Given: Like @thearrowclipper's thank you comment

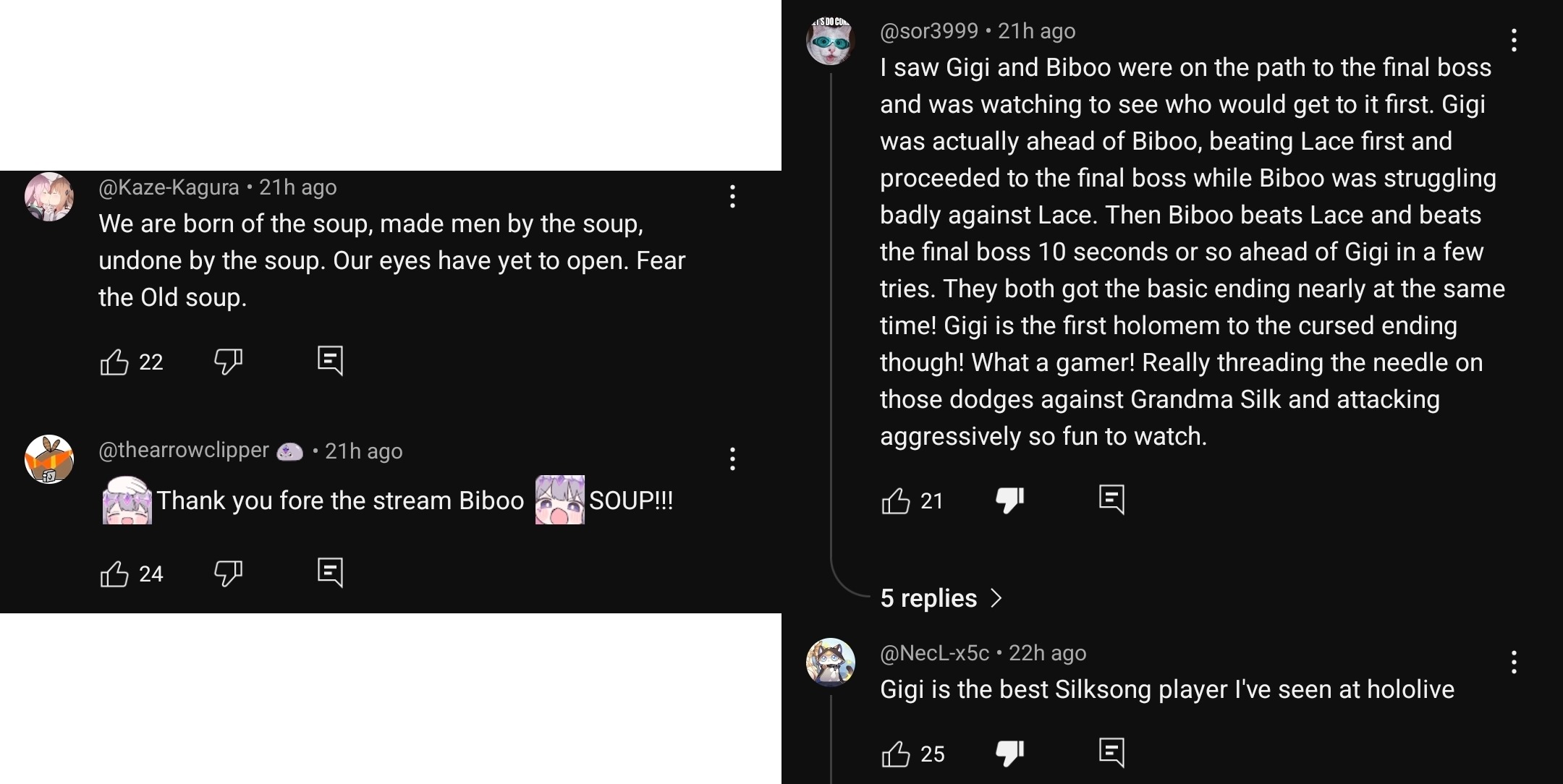Looking at the screenshot, I should coord(114,574).
